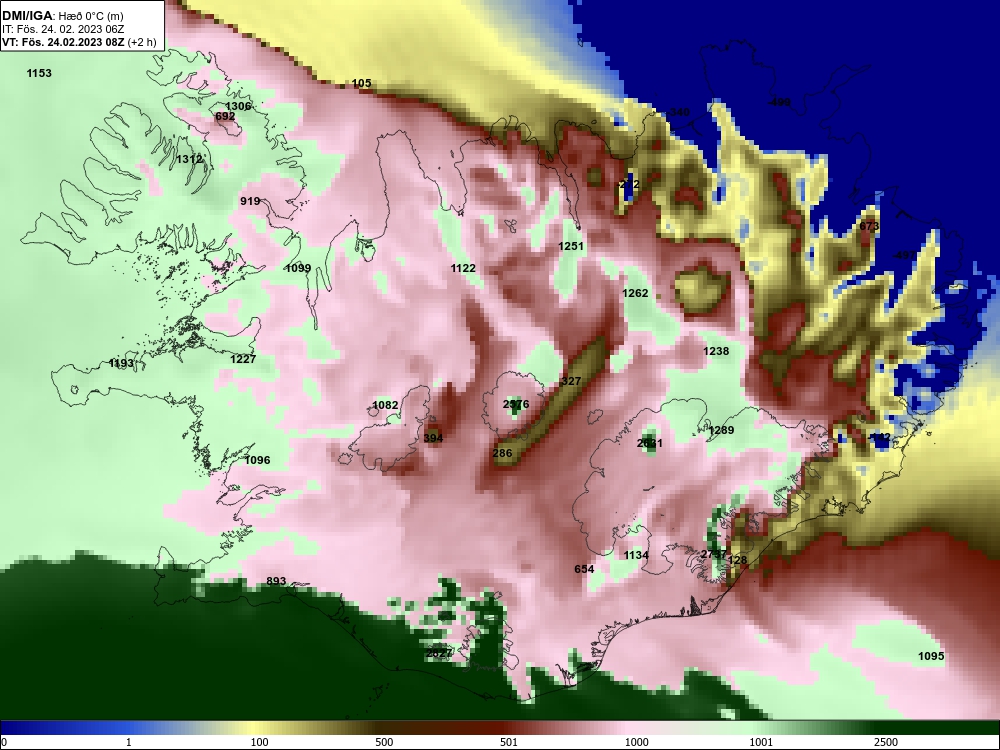
Task: Click the map value 1289
Action: tap(721, 430)
